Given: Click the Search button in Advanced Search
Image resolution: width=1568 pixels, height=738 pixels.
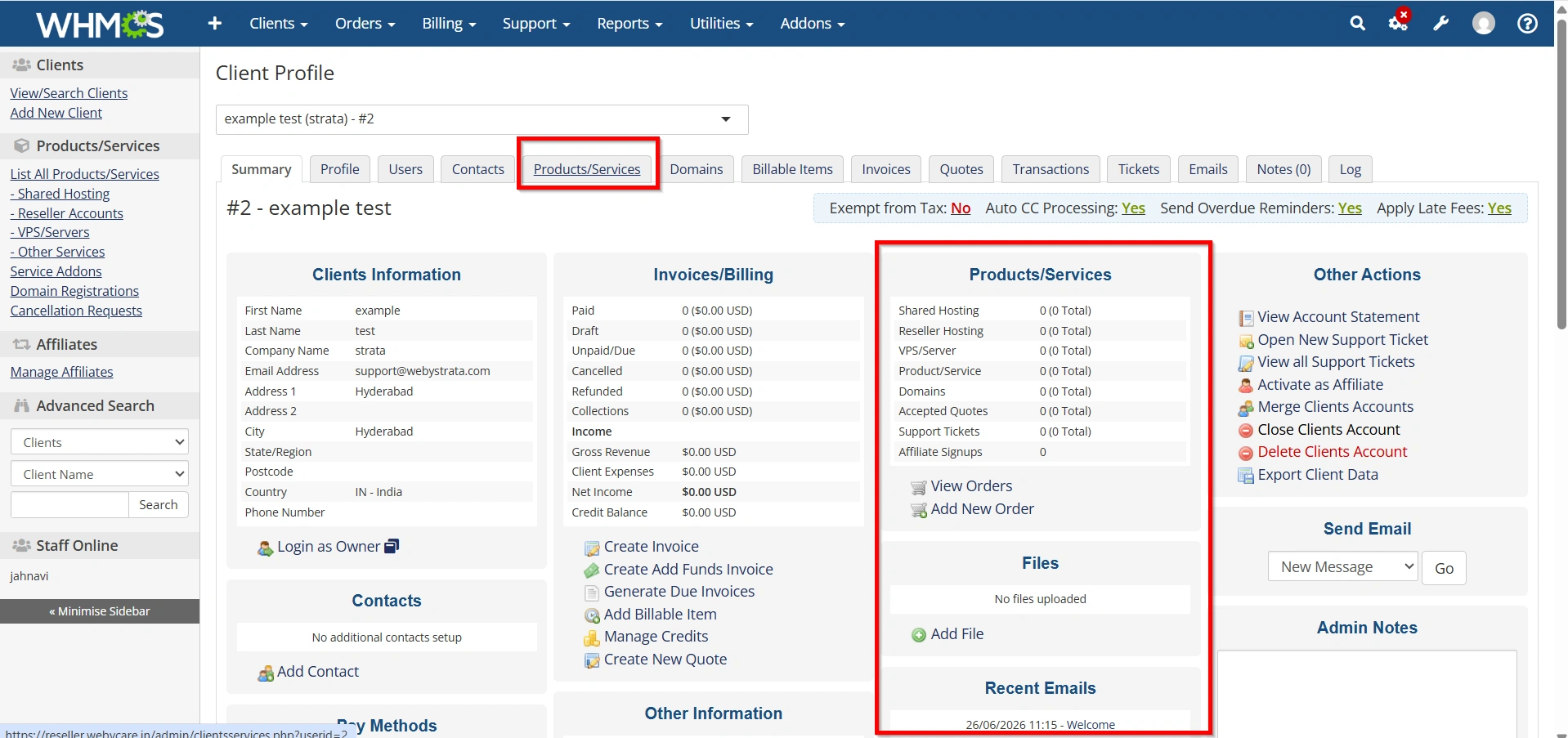Looking at the screenshot, I should tap(159, 505).
